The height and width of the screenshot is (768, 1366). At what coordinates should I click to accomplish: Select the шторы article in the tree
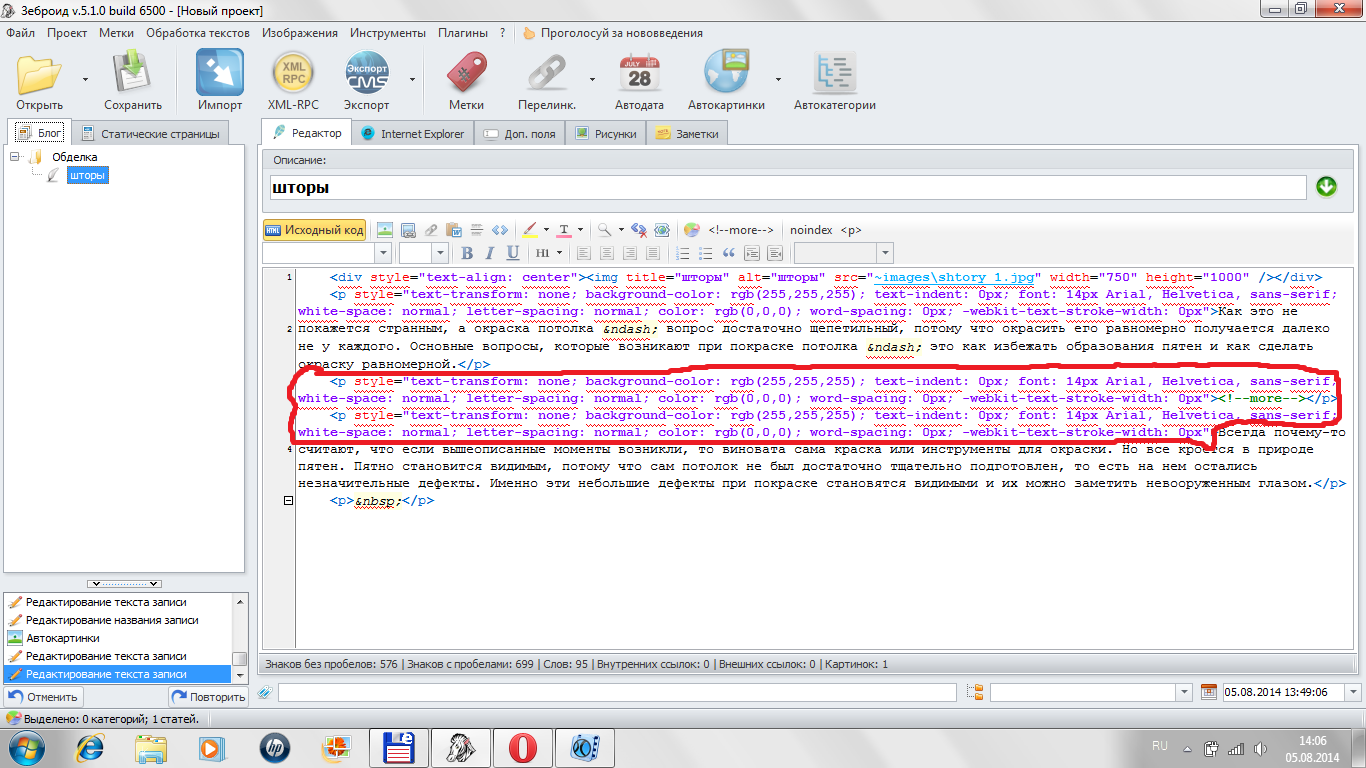click(88, 175)
